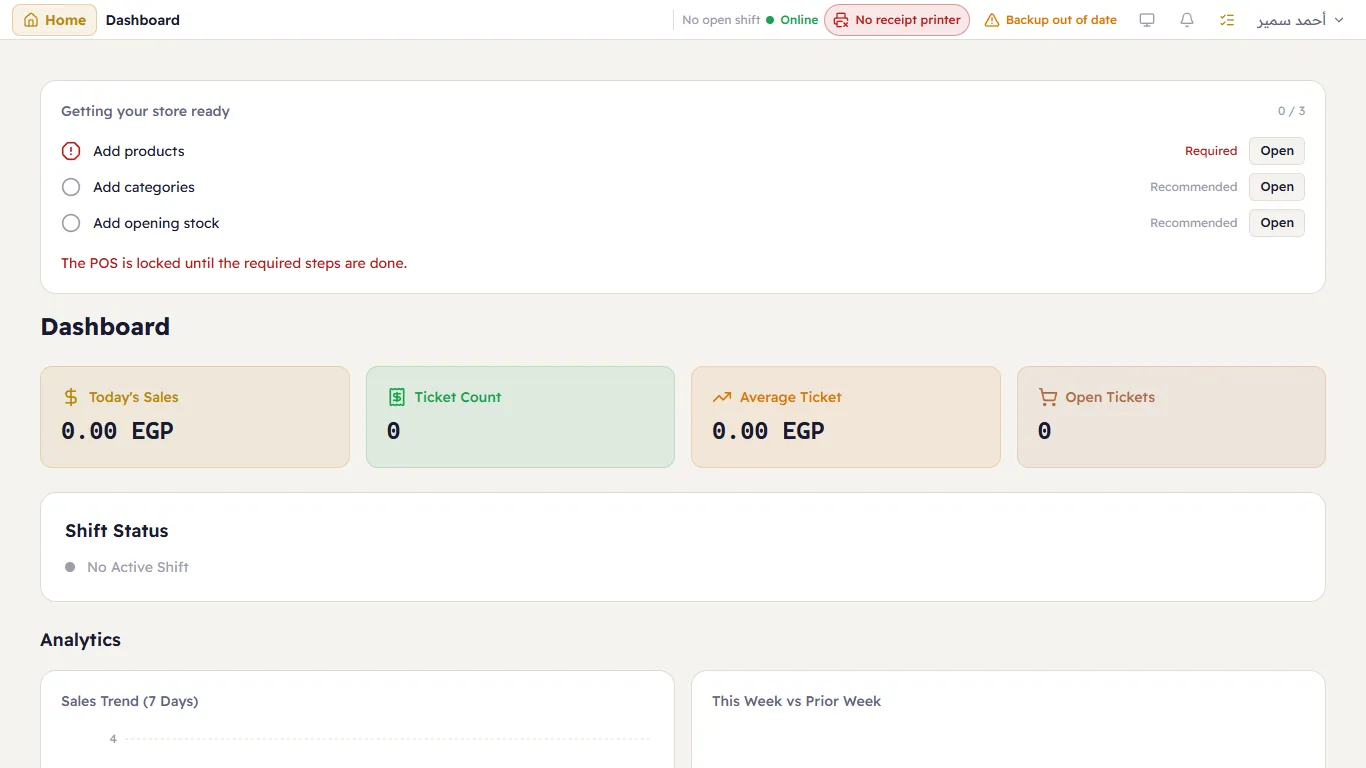
Task: Click the receipt icon on Ticket Count
Action: (397, 397)
